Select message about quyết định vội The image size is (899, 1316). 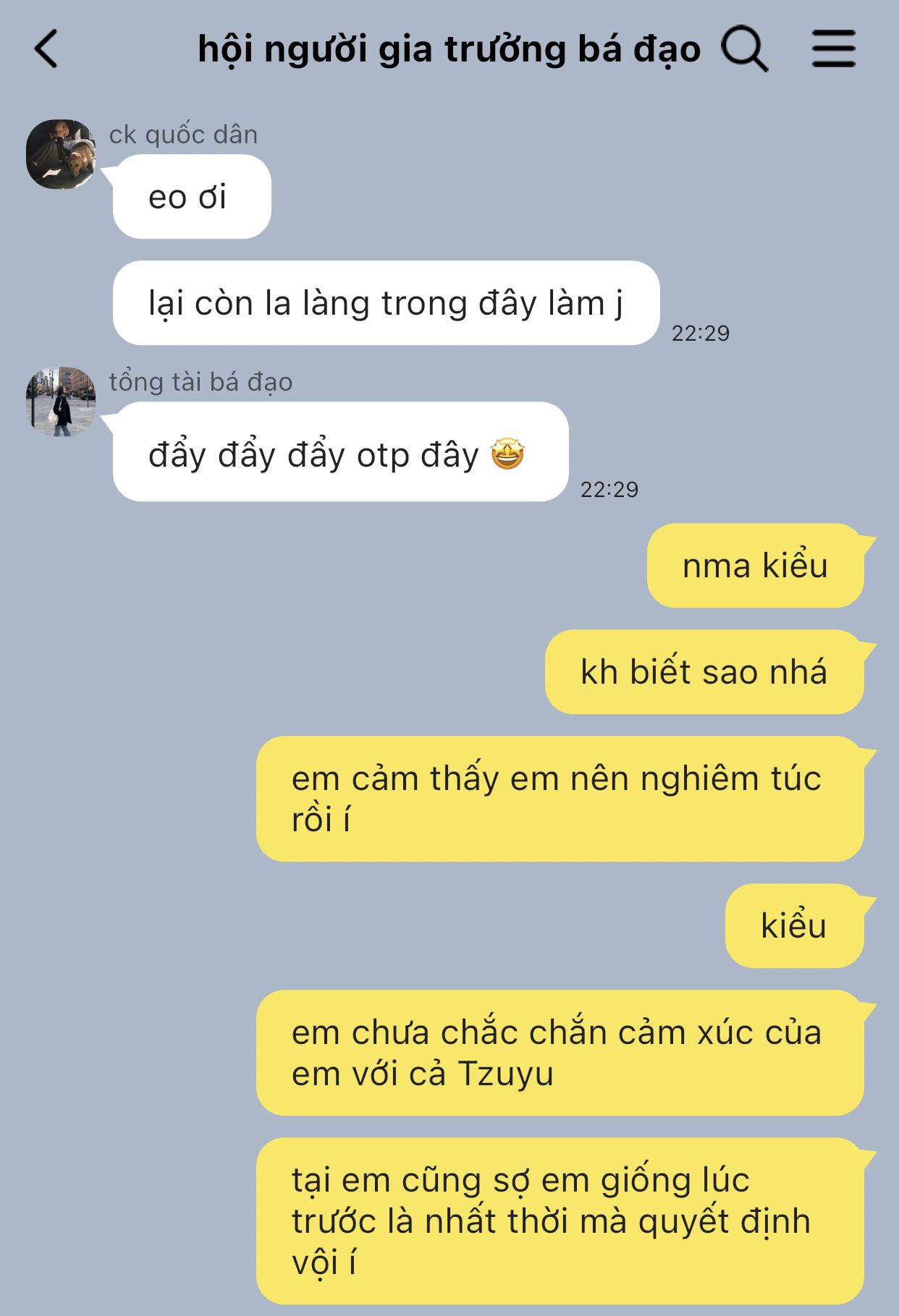coord(560,1221)
